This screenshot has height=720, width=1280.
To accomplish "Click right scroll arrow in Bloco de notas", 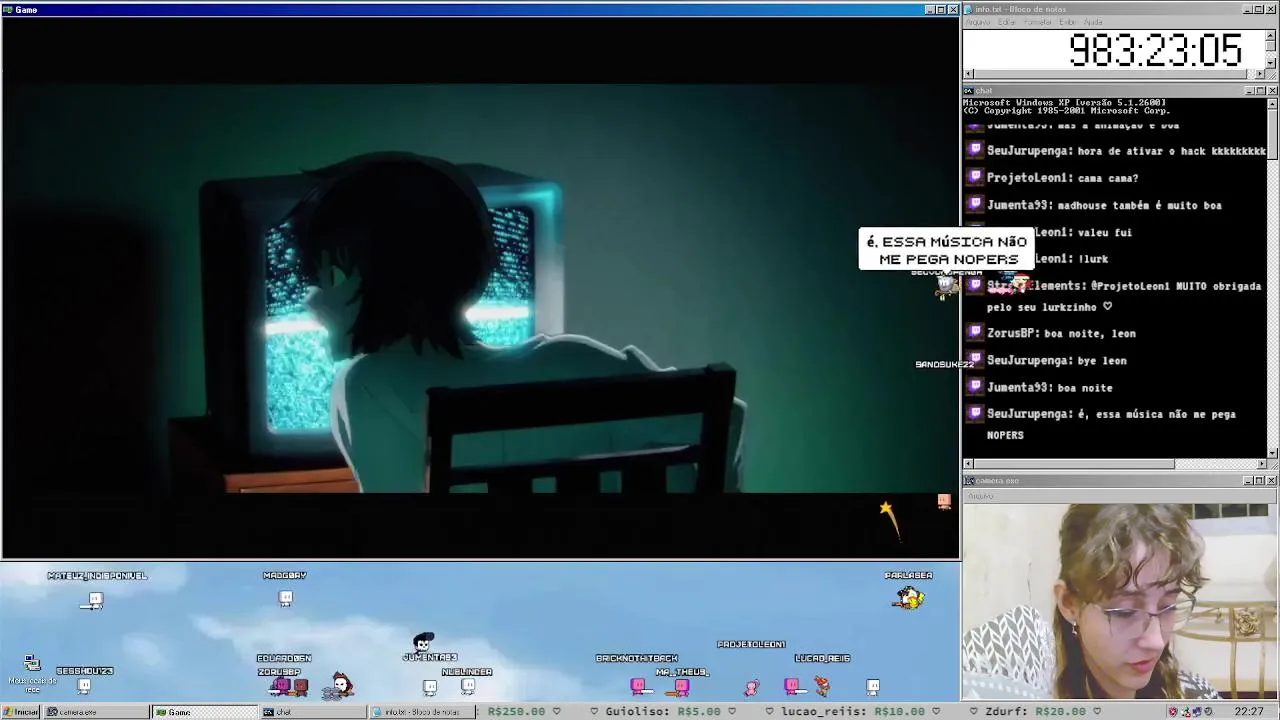I will click(1261, 74).
